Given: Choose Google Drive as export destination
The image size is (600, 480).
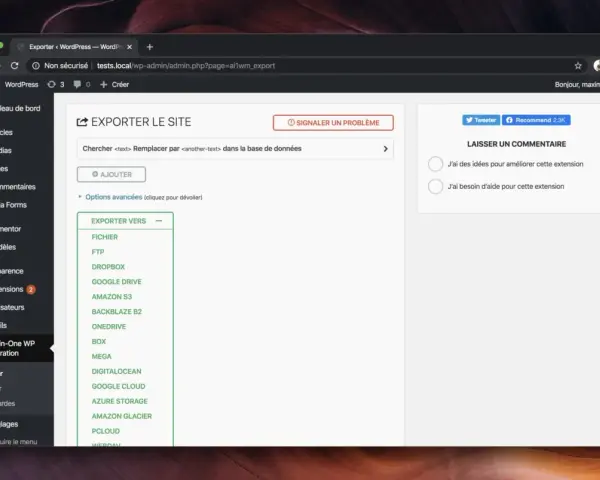Looking at the screenshot, I should click(x=116, y=282).
